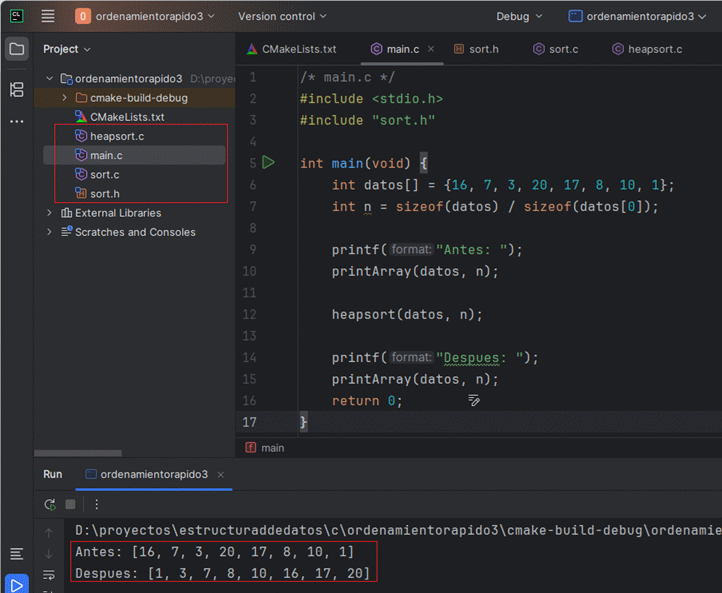Viewport: 722px width, 593px height.
Task: Open the Version control dropdown
Action: click(x=282, y=16)
